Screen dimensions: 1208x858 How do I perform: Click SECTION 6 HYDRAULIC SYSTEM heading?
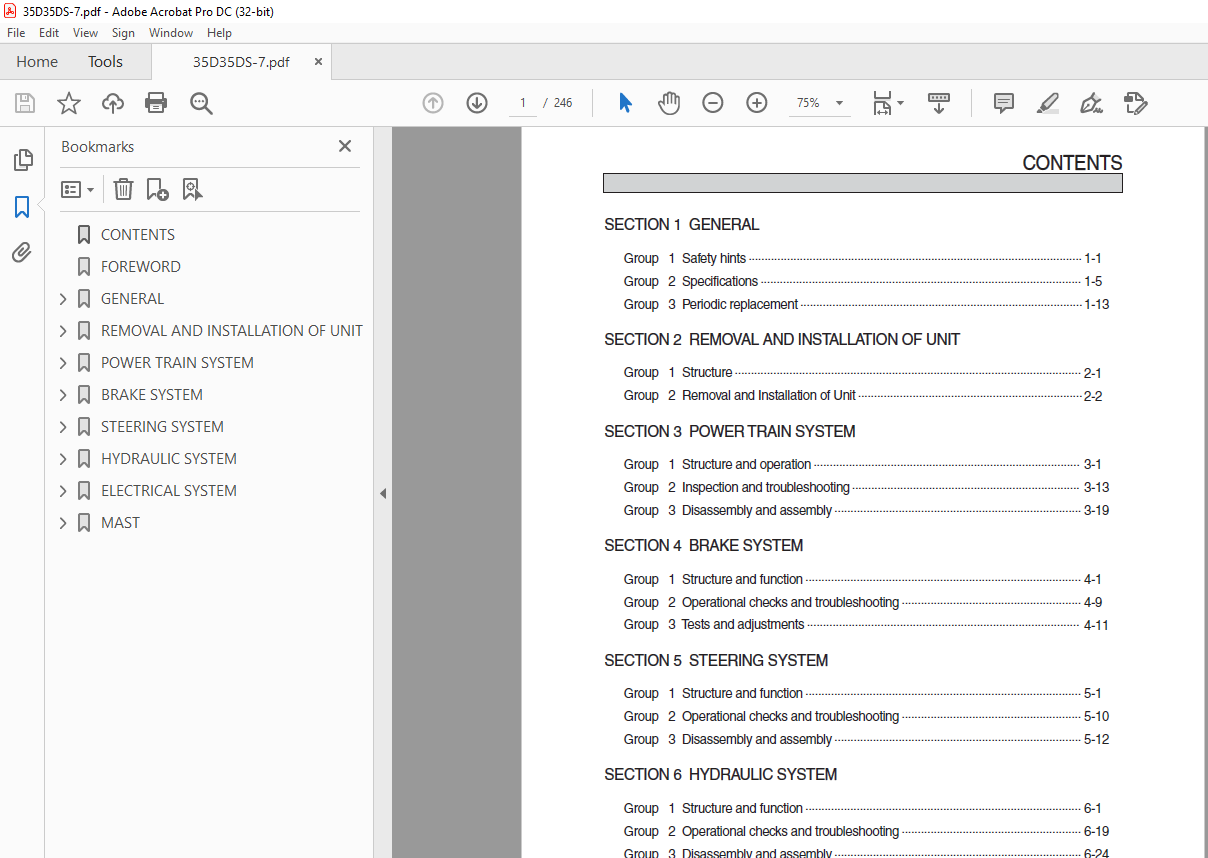coord(720,774)
